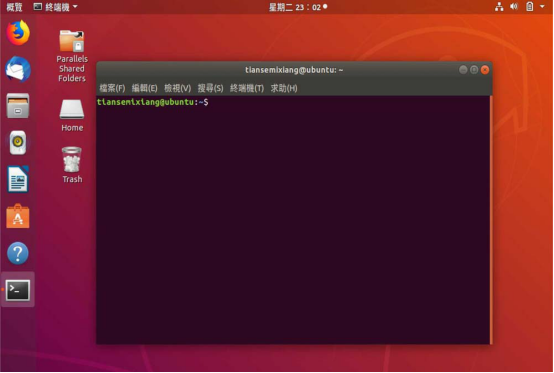Open Firefox from the dock
The image size is (554, 373).
(18, 33)
